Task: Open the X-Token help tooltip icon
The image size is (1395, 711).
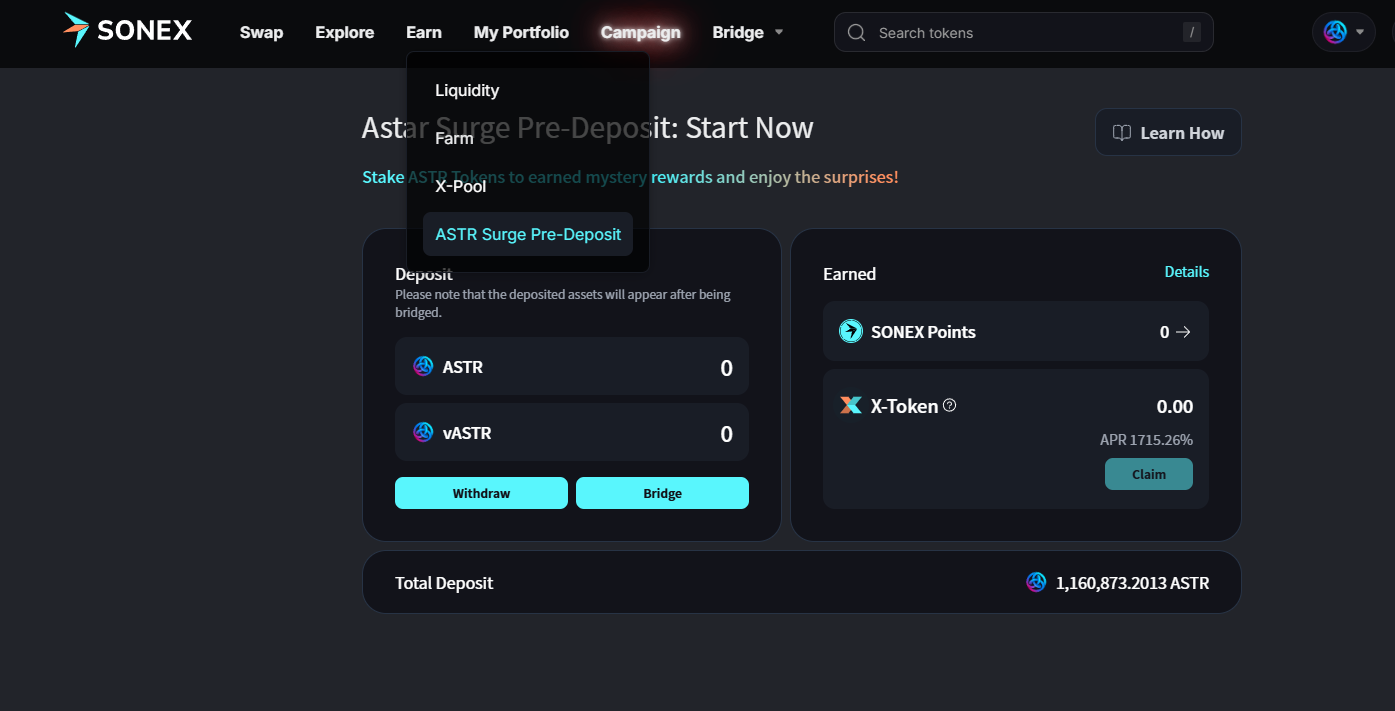Action: 950,405
